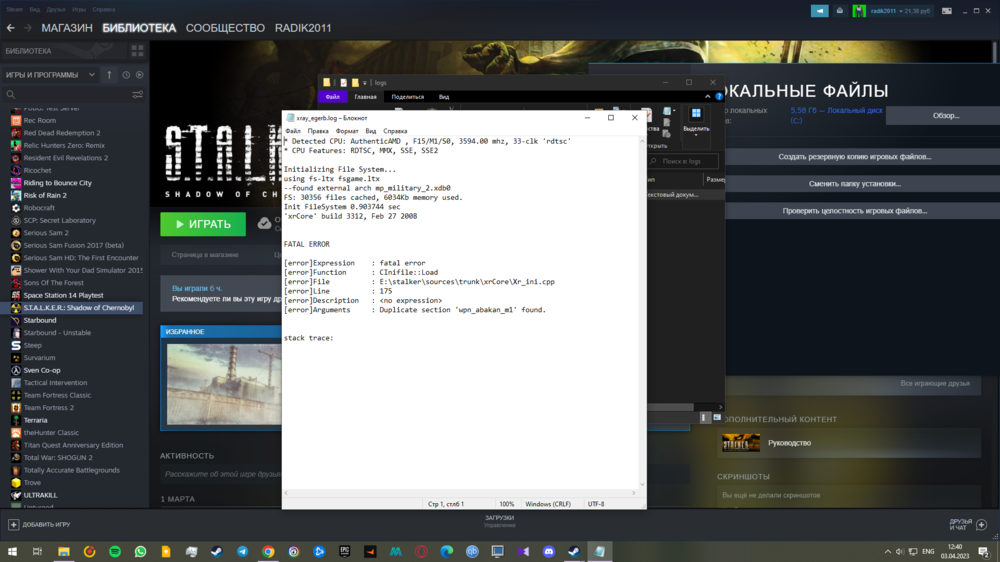The height and width of the screenshot is (562, 1000).
Task: Open ДРУЗЬЯ И ЧАТ friends panel
Action: tap(967, 524)
